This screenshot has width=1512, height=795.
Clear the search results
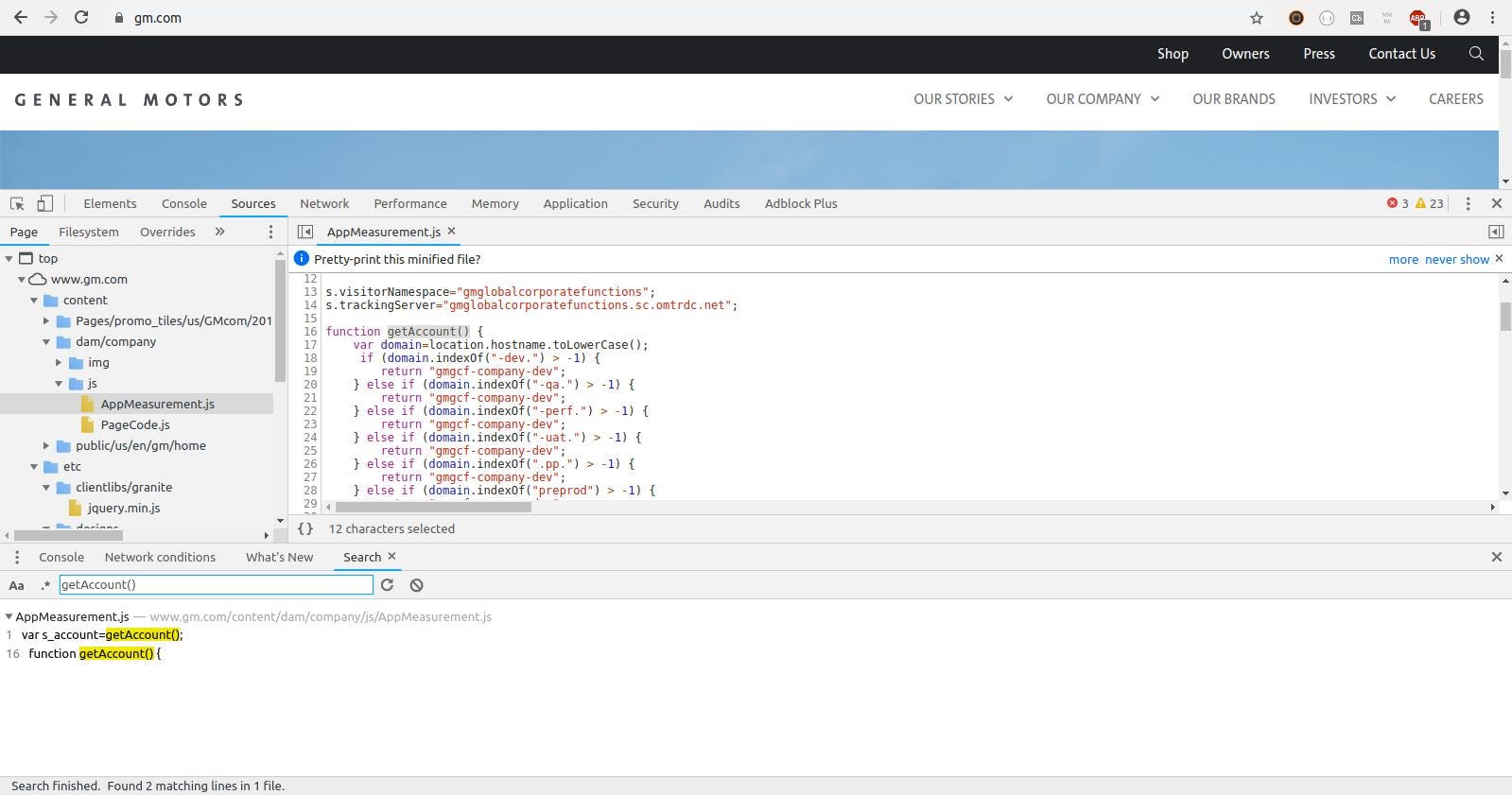(x=416, y=585)
